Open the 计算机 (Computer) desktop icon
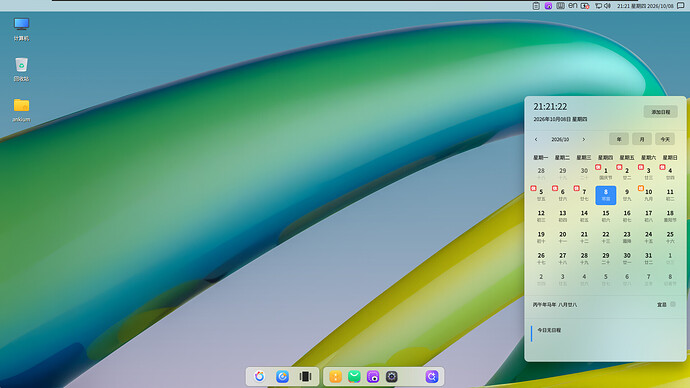This screenshot has height=388, width=690. pyautogui.click(x=21, y=29)
